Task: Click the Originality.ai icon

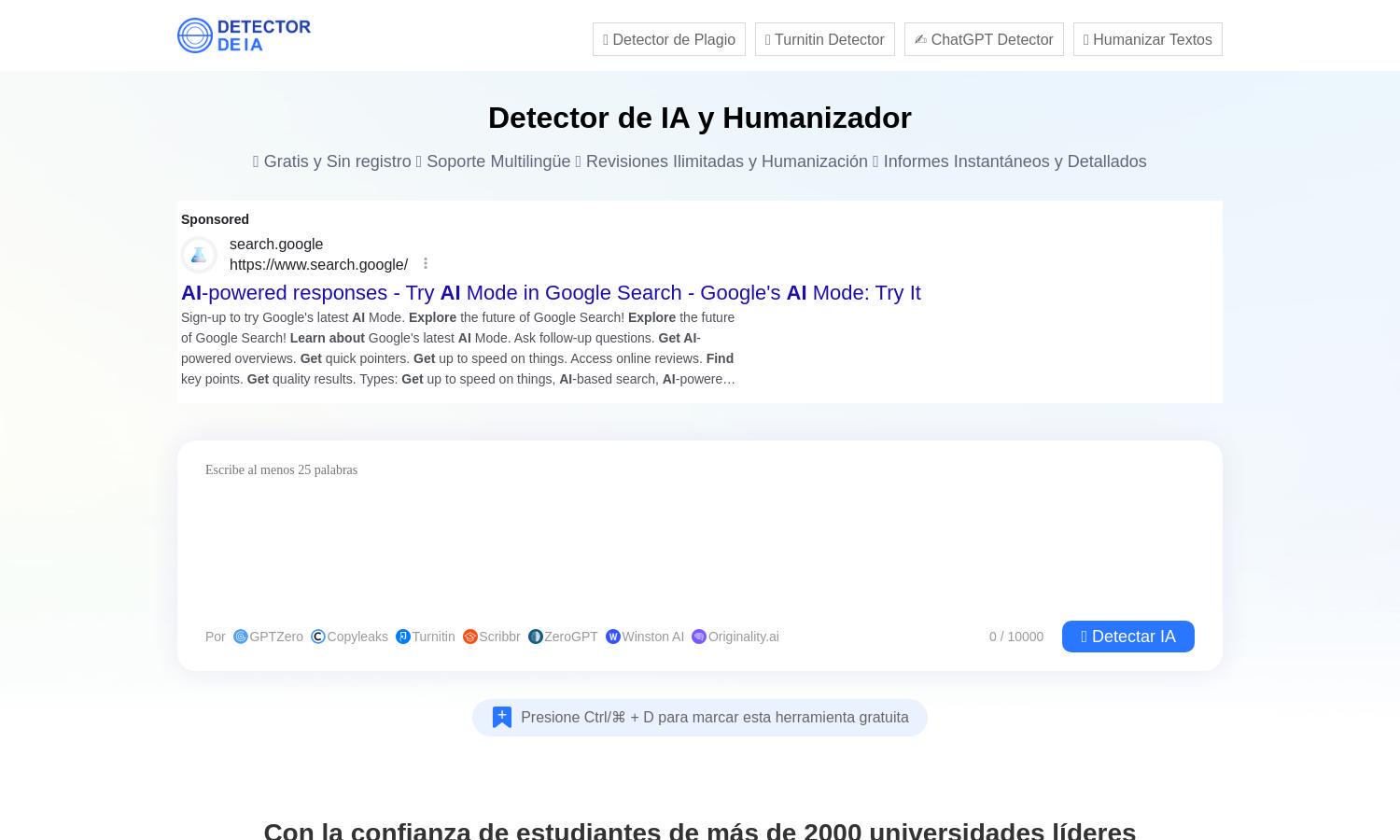Action: coord(699,637)
